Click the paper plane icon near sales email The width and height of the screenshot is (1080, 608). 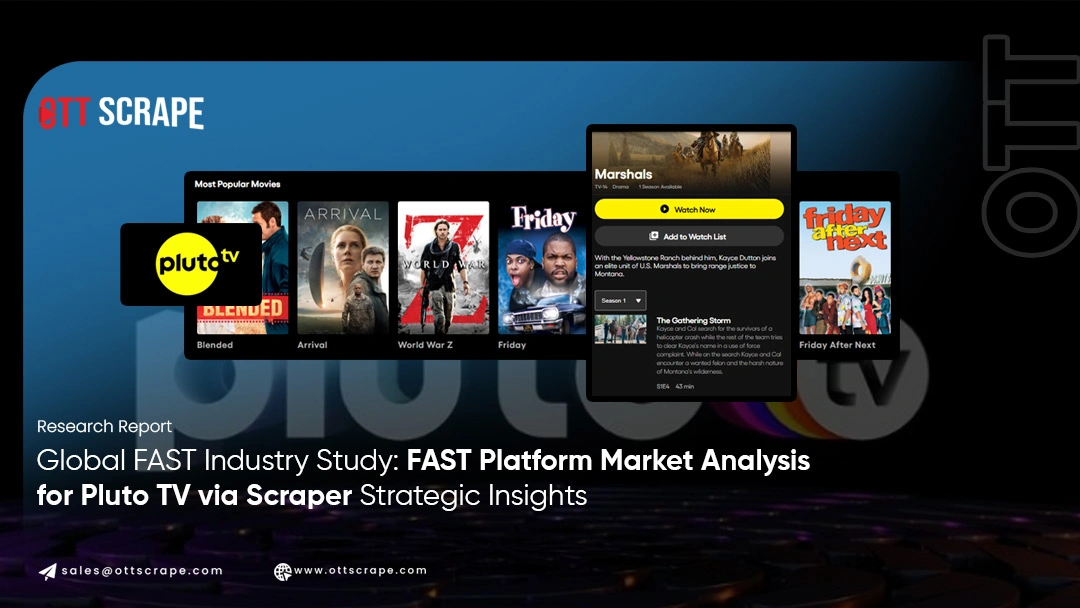pos(47,571)
